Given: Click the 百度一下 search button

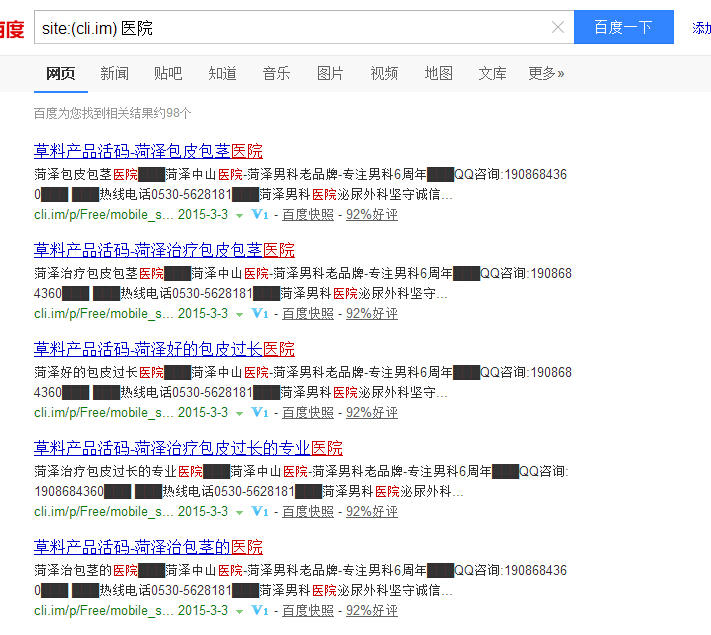Looking at the screenshot, I should (x=623, y=27).
